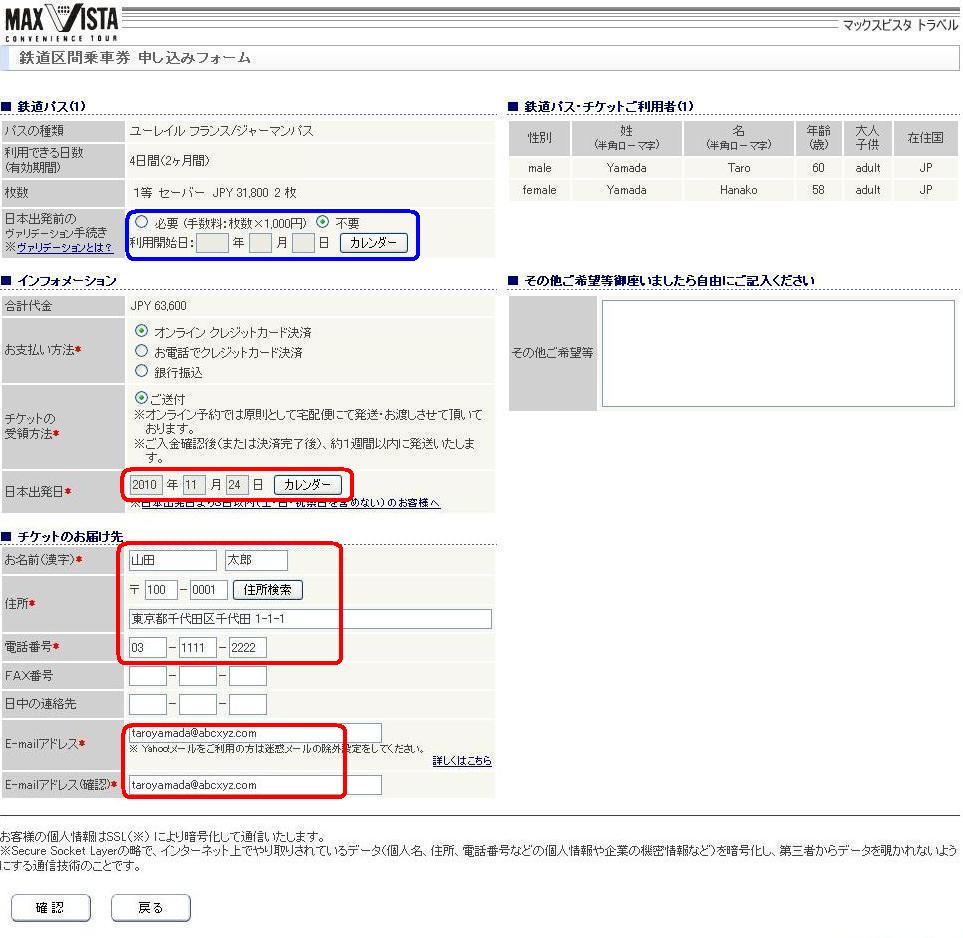
Task: Click the first E-mailアドレス input field
Action: [255, 733]
